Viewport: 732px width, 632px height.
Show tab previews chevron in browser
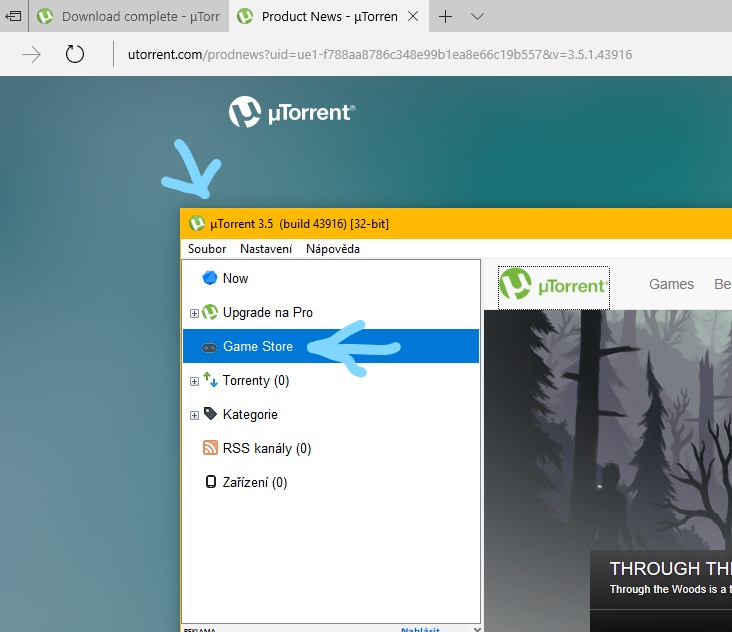coord(477,17)
